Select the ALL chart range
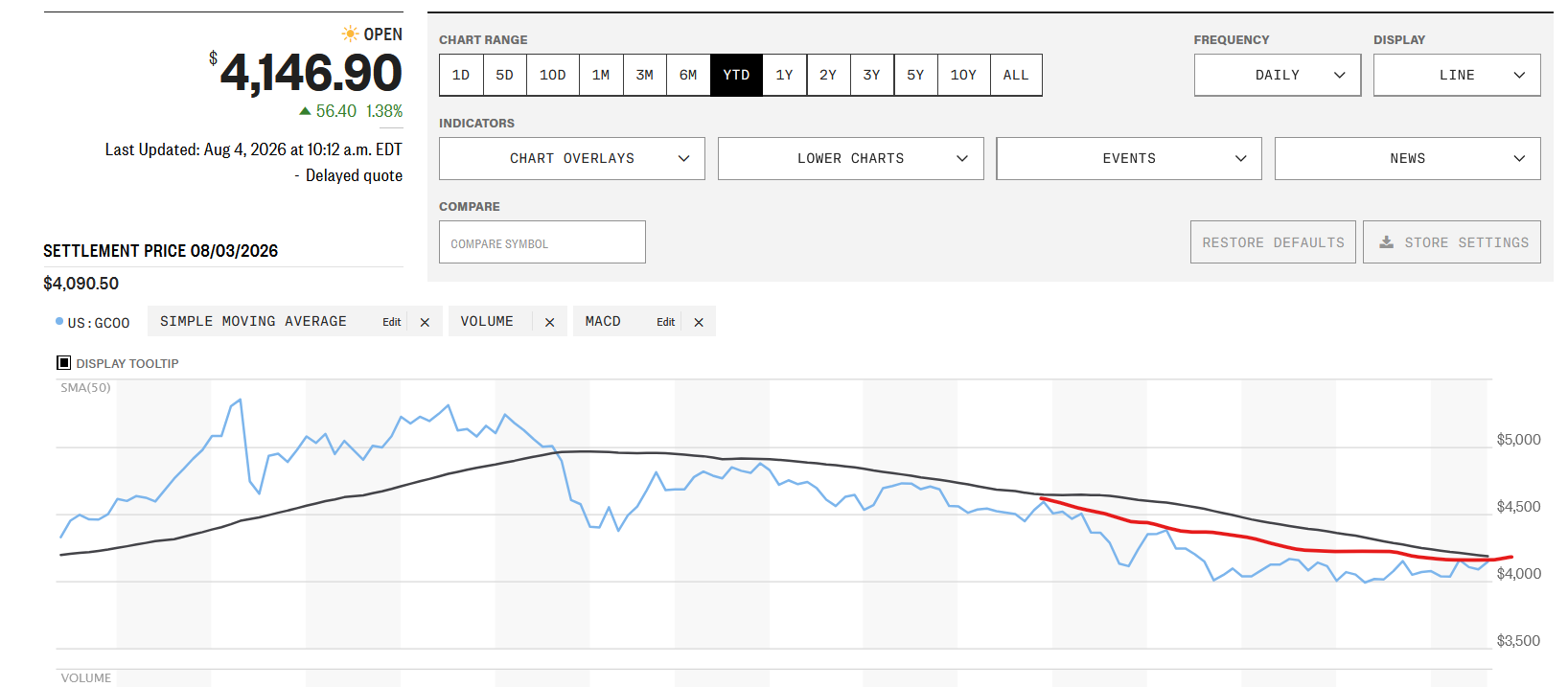1568x687 pixels. [1016, 75]
